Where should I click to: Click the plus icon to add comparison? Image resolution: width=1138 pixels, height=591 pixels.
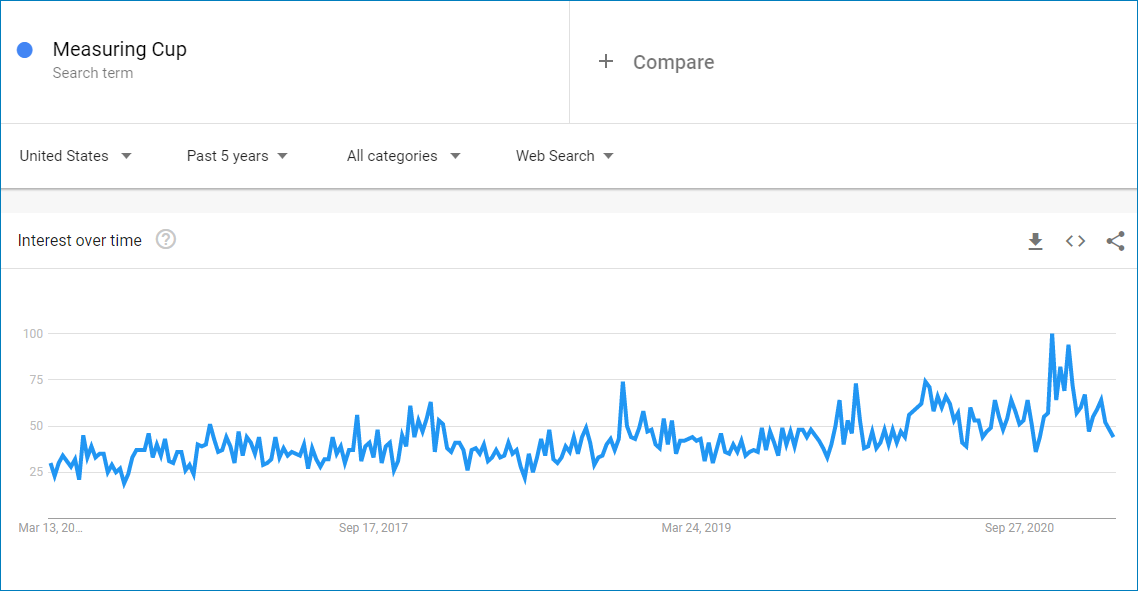[x=606, y=61]
